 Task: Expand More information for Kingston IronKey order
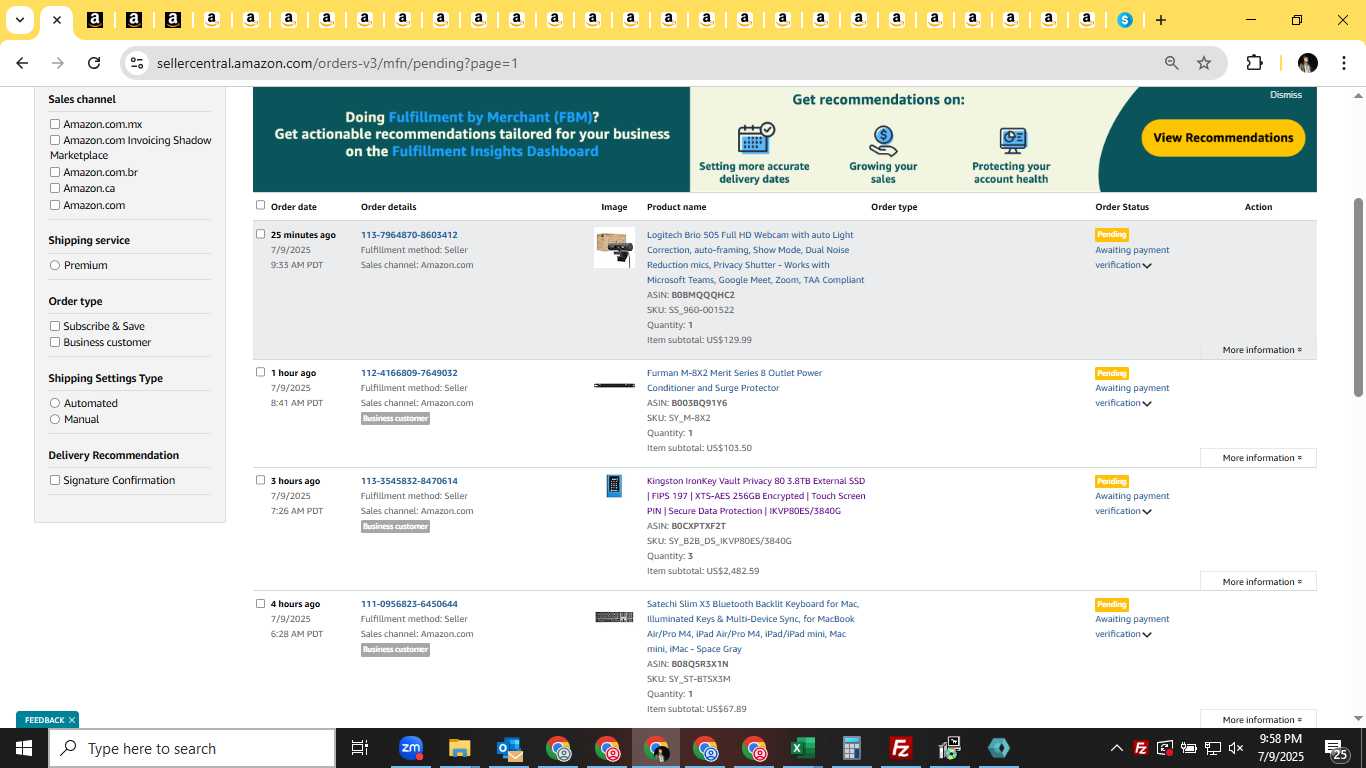[x=1258, y=582]
